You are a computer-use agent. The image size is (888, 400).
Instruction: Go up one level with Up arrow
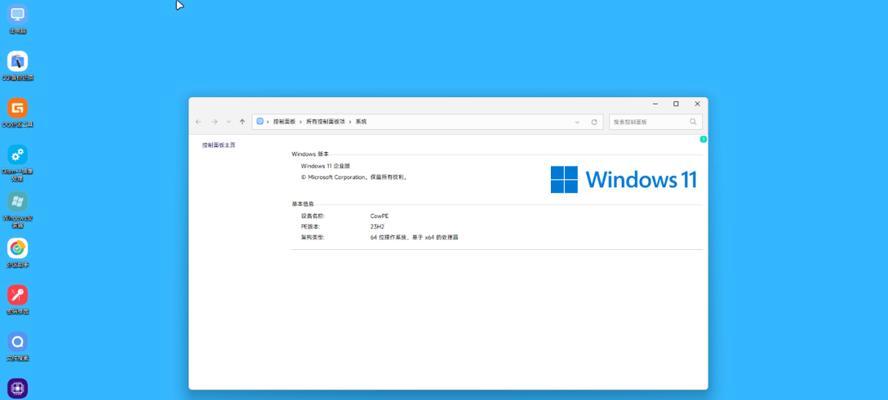click(x=242, y=122)
